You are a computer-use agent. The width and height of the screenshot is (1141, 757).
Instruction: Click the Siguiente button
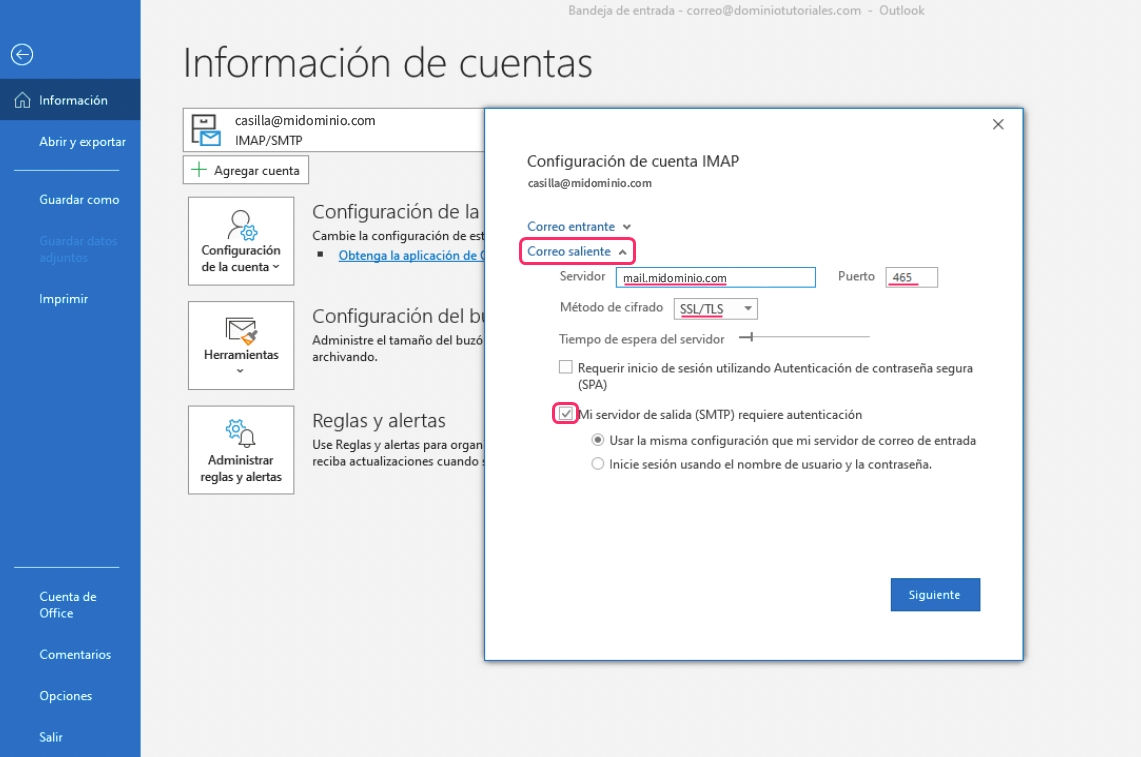(x=935, y=594)
